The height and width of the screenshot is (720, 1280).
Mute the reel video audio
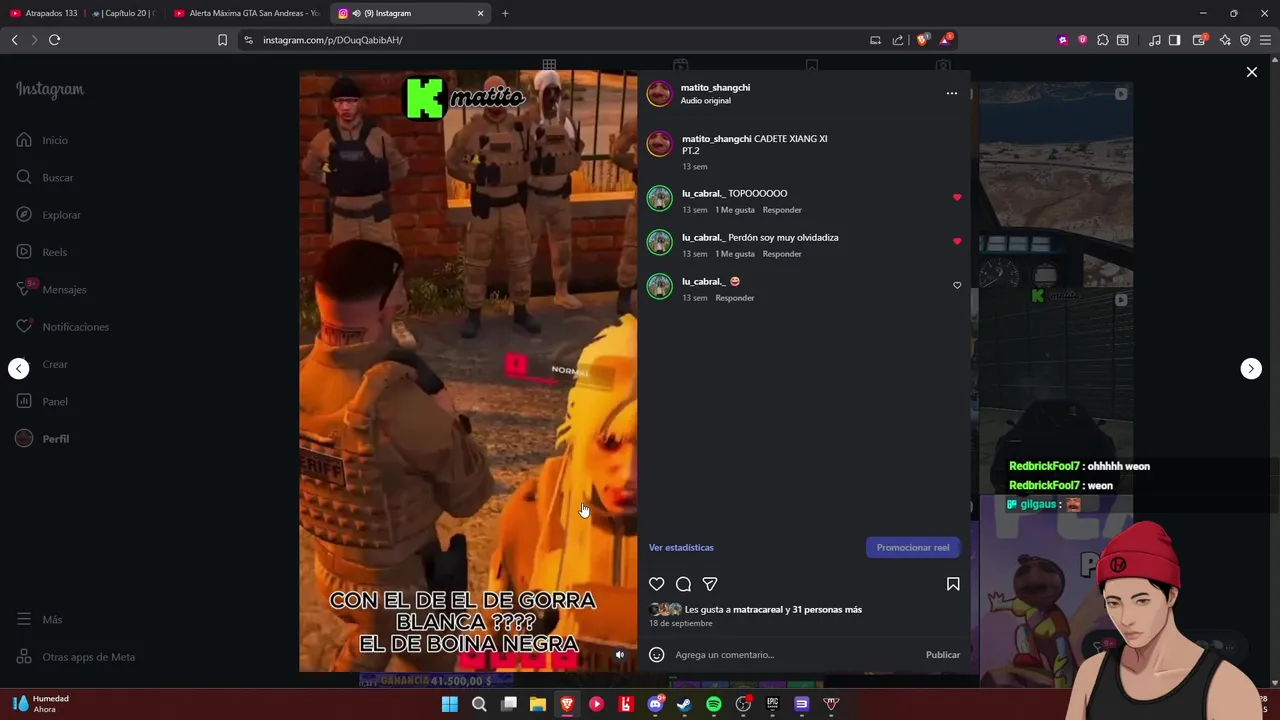point(620,655)
